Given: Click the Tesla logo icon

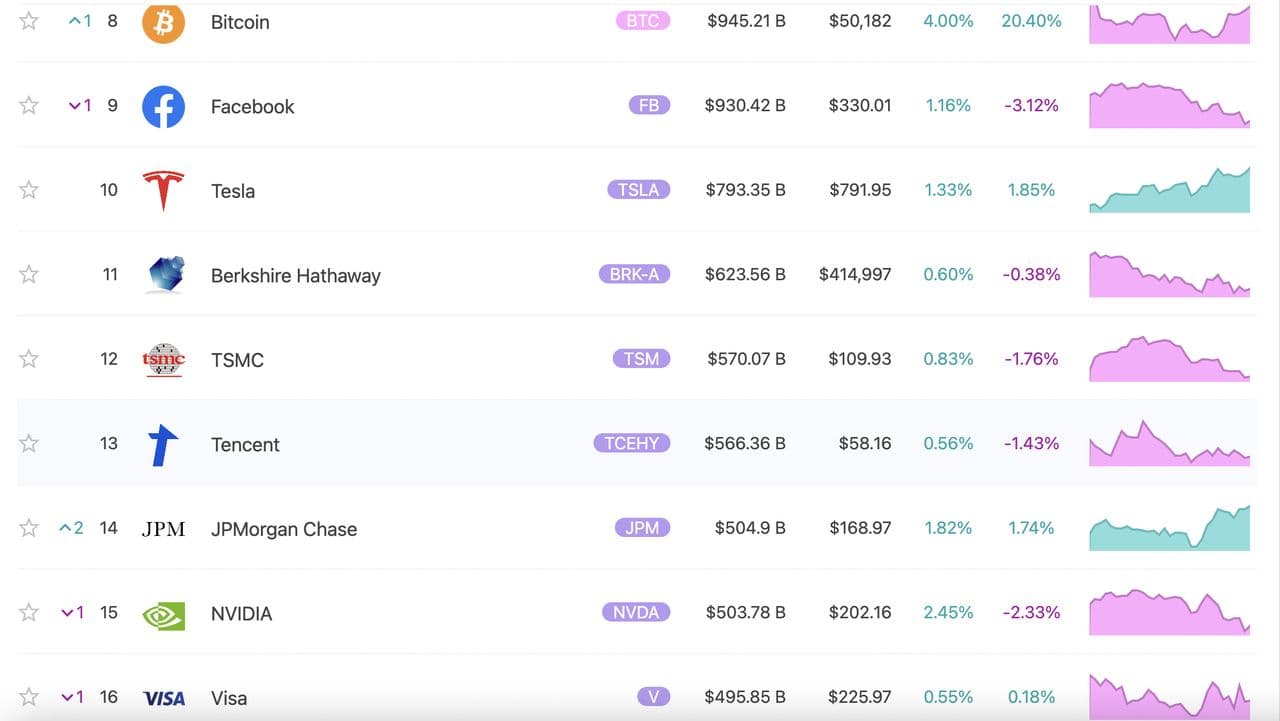Looking at the screenshot, I should coord(163,190).
